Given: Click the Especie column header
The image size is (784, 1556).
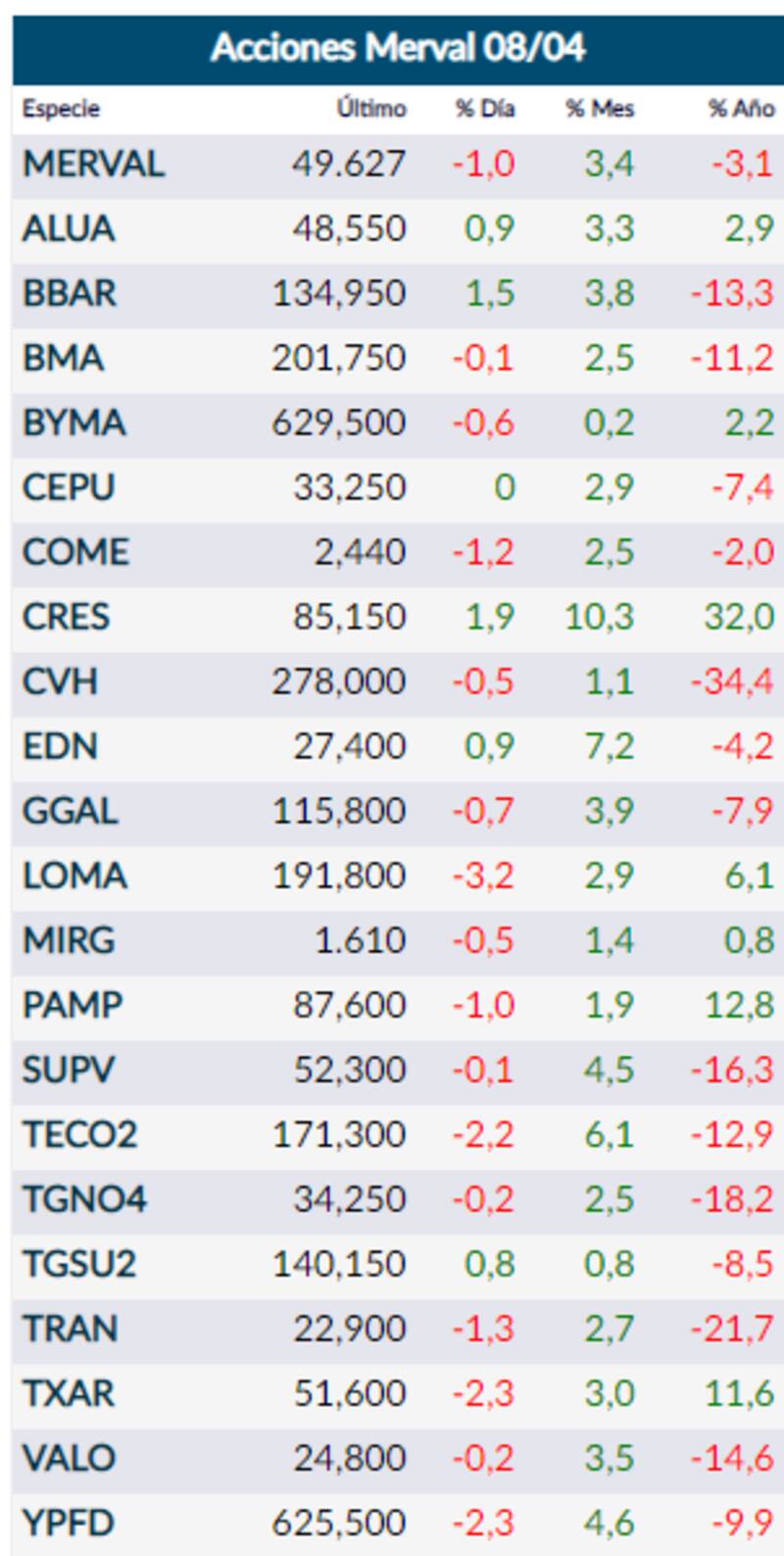Looking at the screenshot, I should coord(61,109).
